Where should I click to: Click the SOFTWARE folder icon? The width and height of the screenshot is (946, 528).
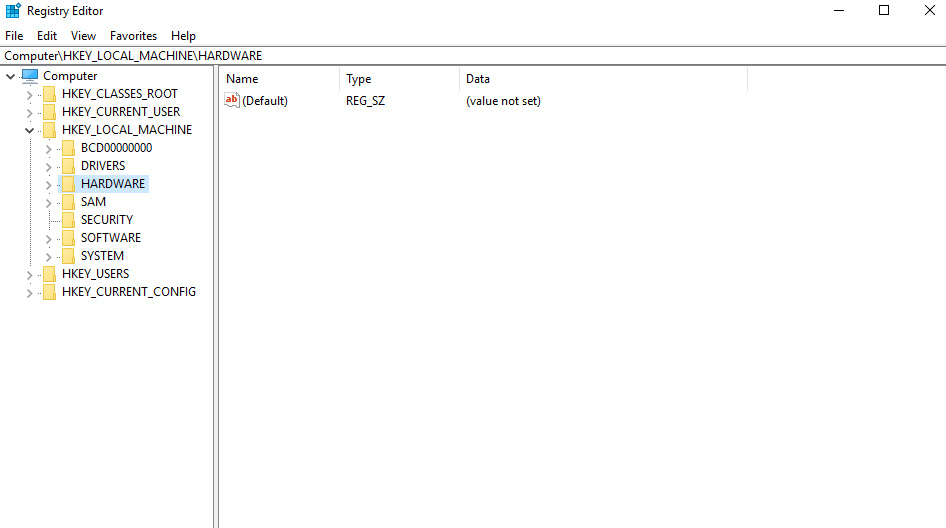tap(69, 238)
